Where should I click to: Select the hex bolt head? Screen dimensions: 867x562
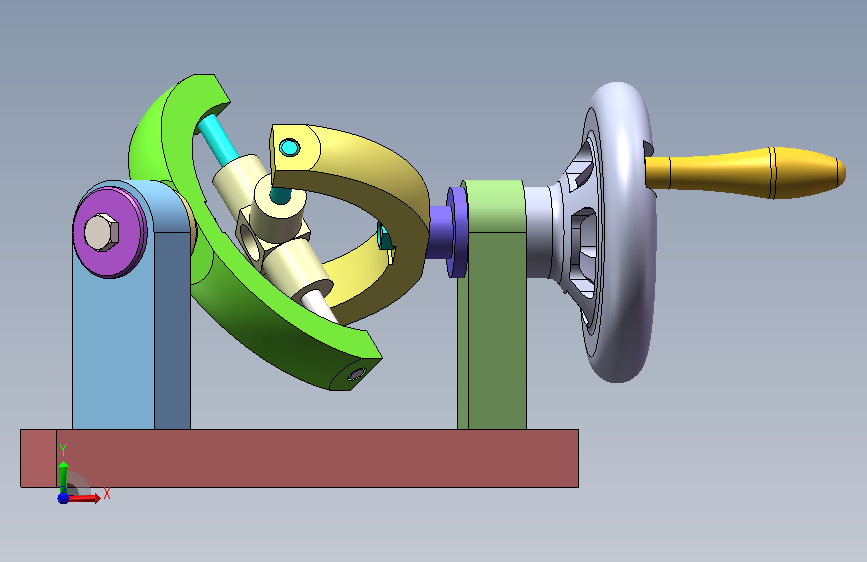[102, 232]
